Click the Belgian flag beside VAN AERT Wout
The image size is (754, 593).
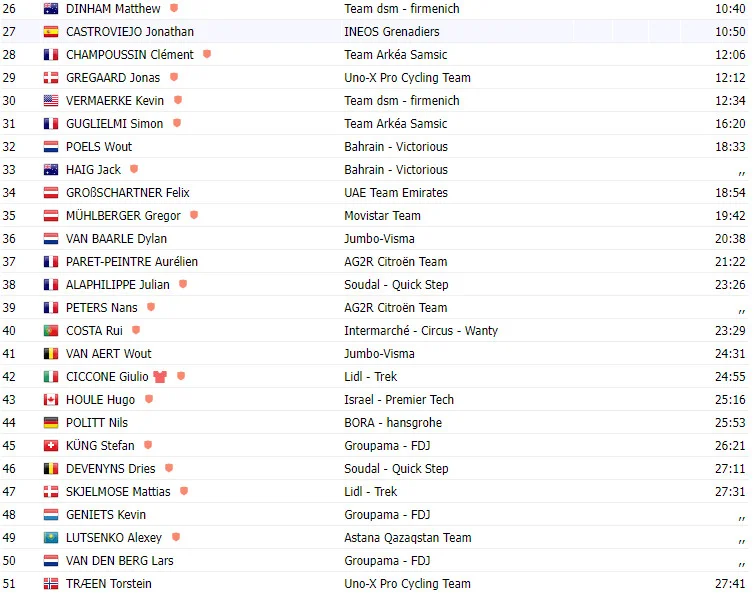pos(50,354)
